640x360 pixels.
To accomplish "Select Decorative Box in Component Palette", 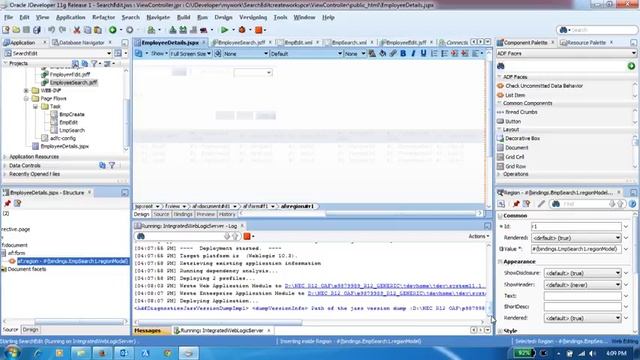I will click(522, 138).
